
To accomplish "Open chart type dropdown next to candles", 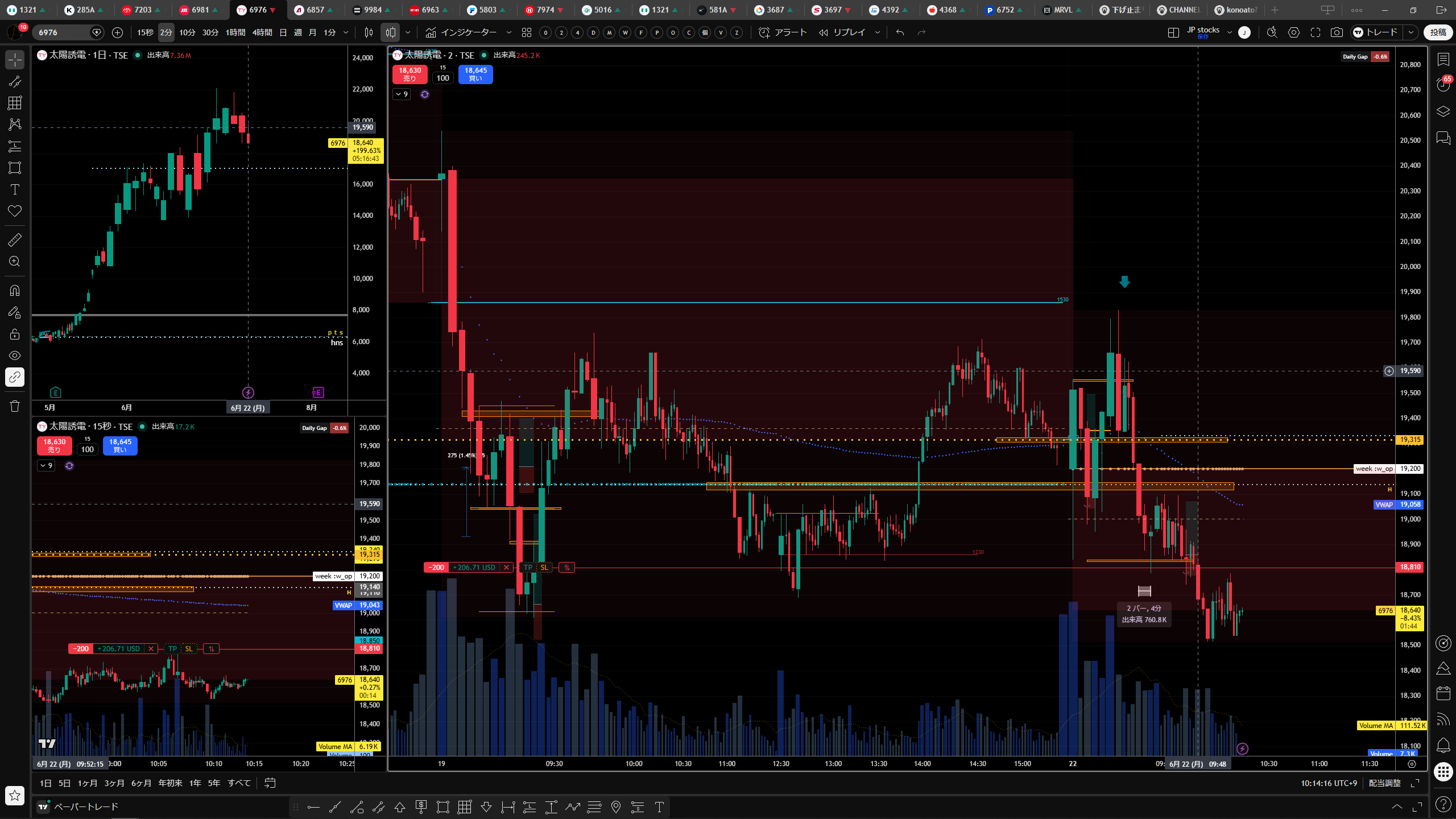I will coord(408,32).
